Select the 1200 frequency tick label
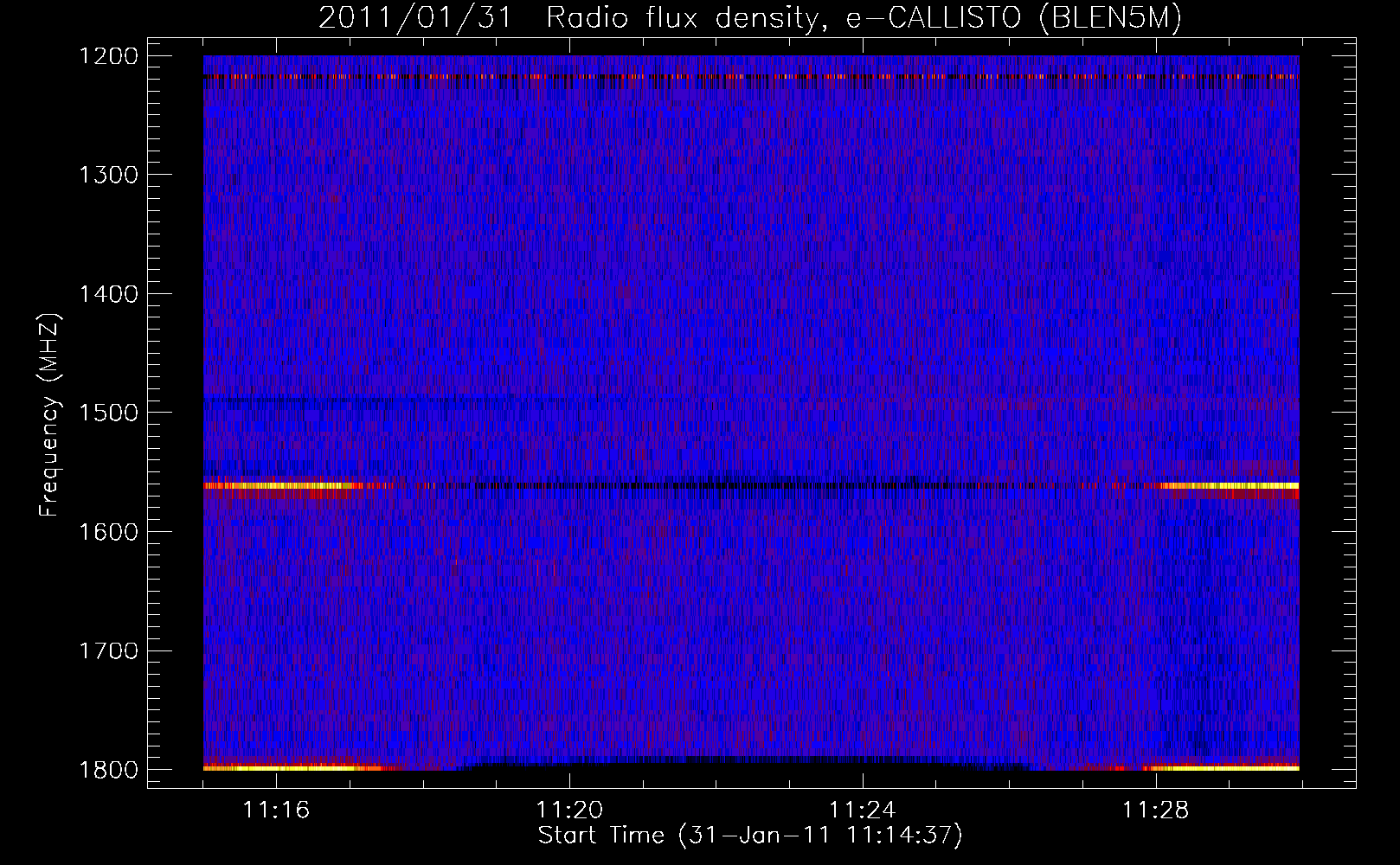The image size is (1400, 865). (108, 56)
